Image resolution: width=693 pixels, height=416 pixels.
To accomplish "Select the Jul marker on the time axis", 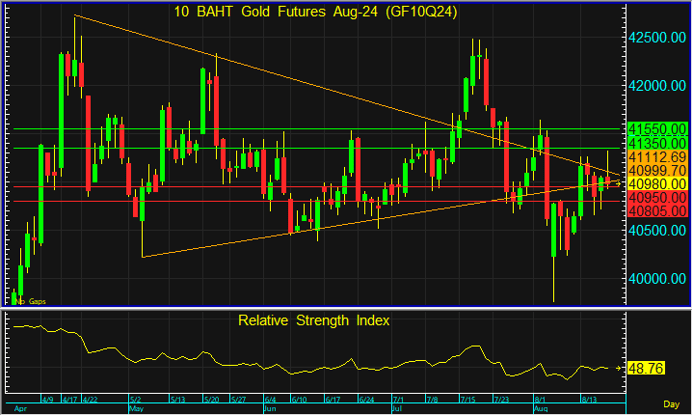I will pos(398,410).
